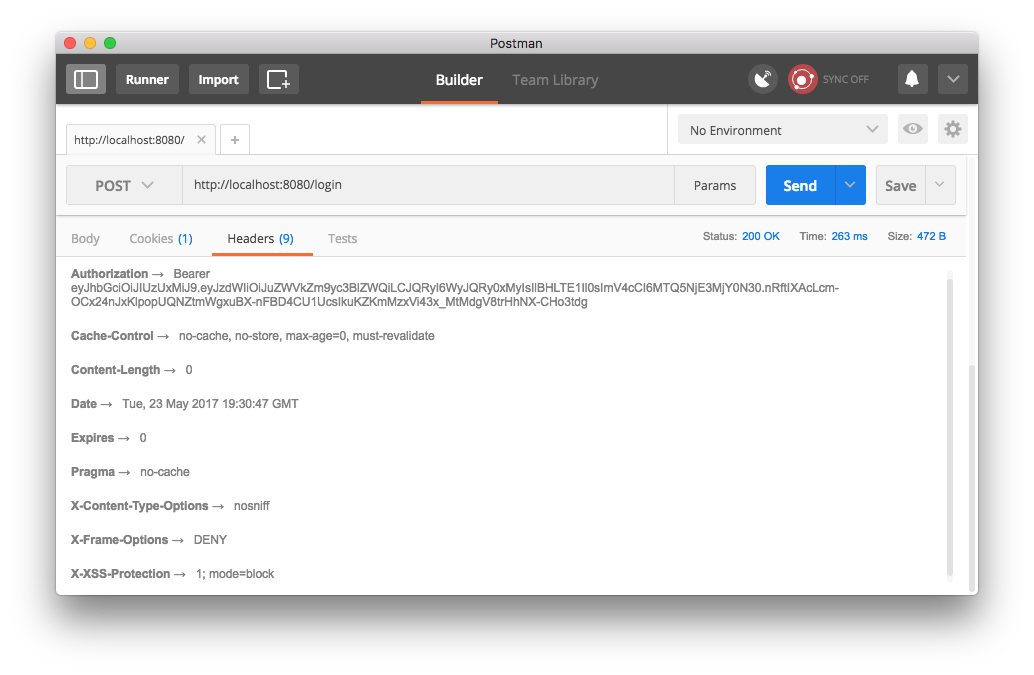Add a new request tab

click(235, 140)
